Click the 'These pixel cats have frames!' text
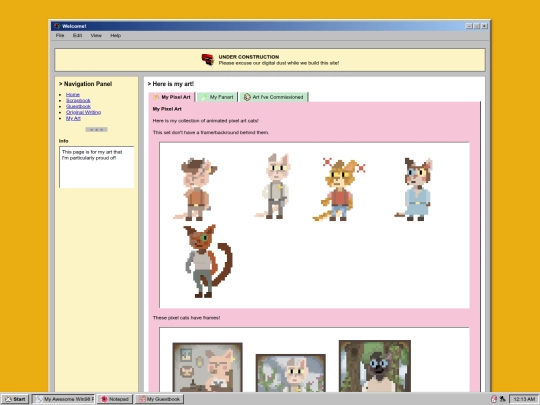This screenshot has width=540, height=405. click(186, 318)
